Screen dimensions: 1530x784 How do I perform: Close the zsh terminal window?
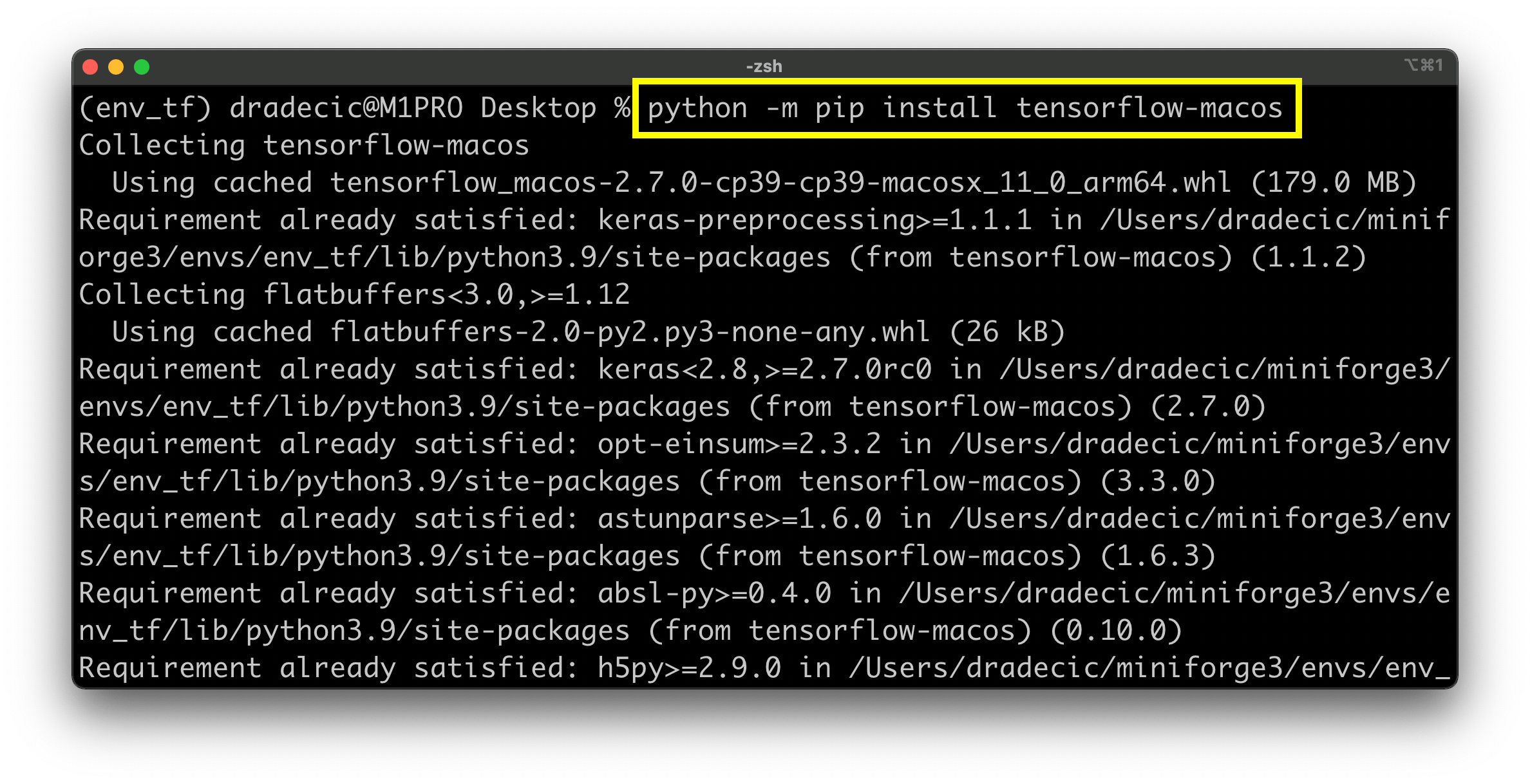(90, 67)
